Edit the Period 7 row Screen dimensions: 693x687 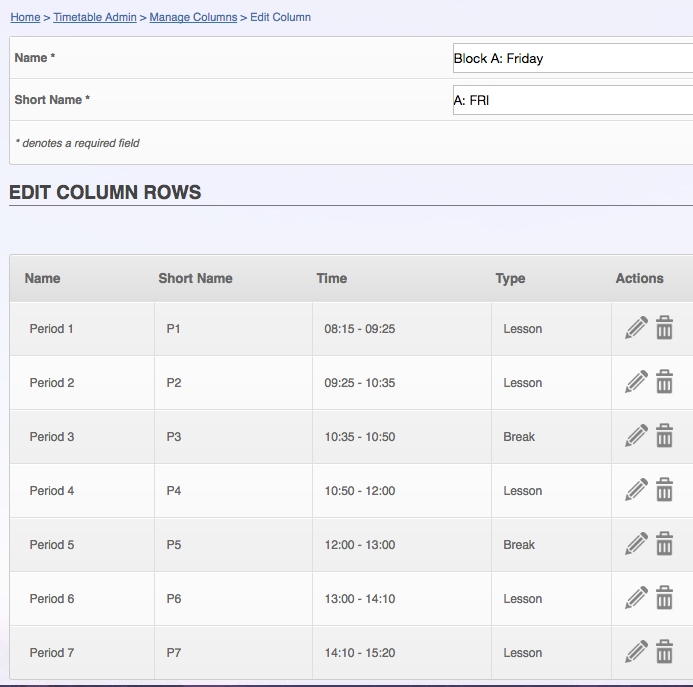[x=636, y=651]
